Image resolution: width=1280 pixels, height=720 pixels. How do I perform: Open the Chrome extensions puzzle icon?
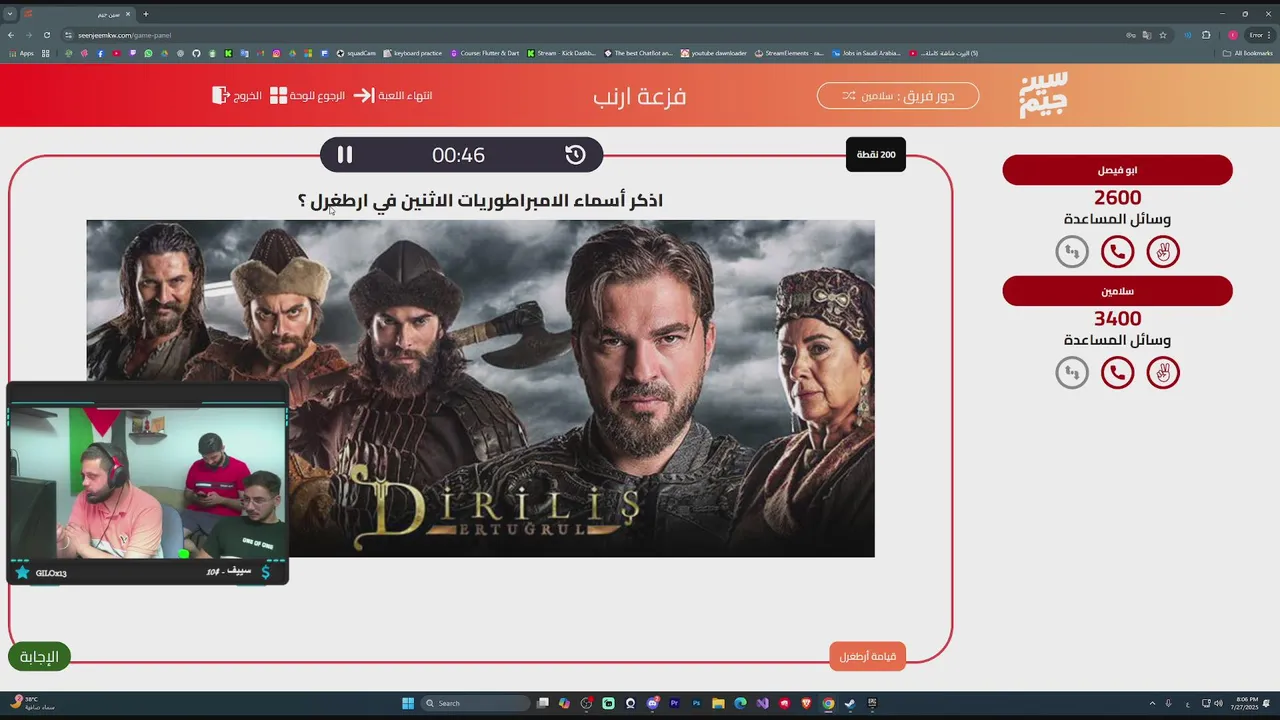(x=1206, y=35)
